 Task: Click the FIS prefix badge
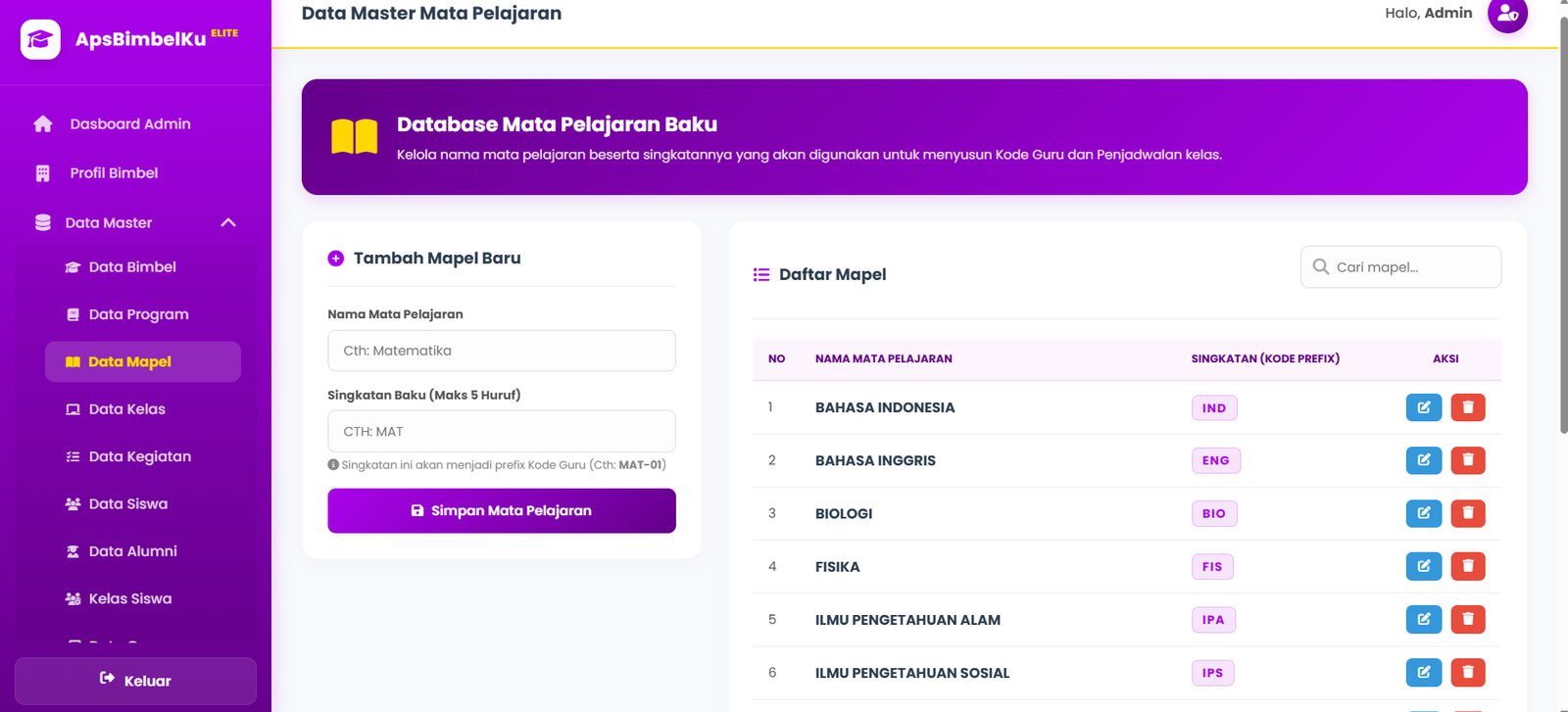tap(1212, 566)
